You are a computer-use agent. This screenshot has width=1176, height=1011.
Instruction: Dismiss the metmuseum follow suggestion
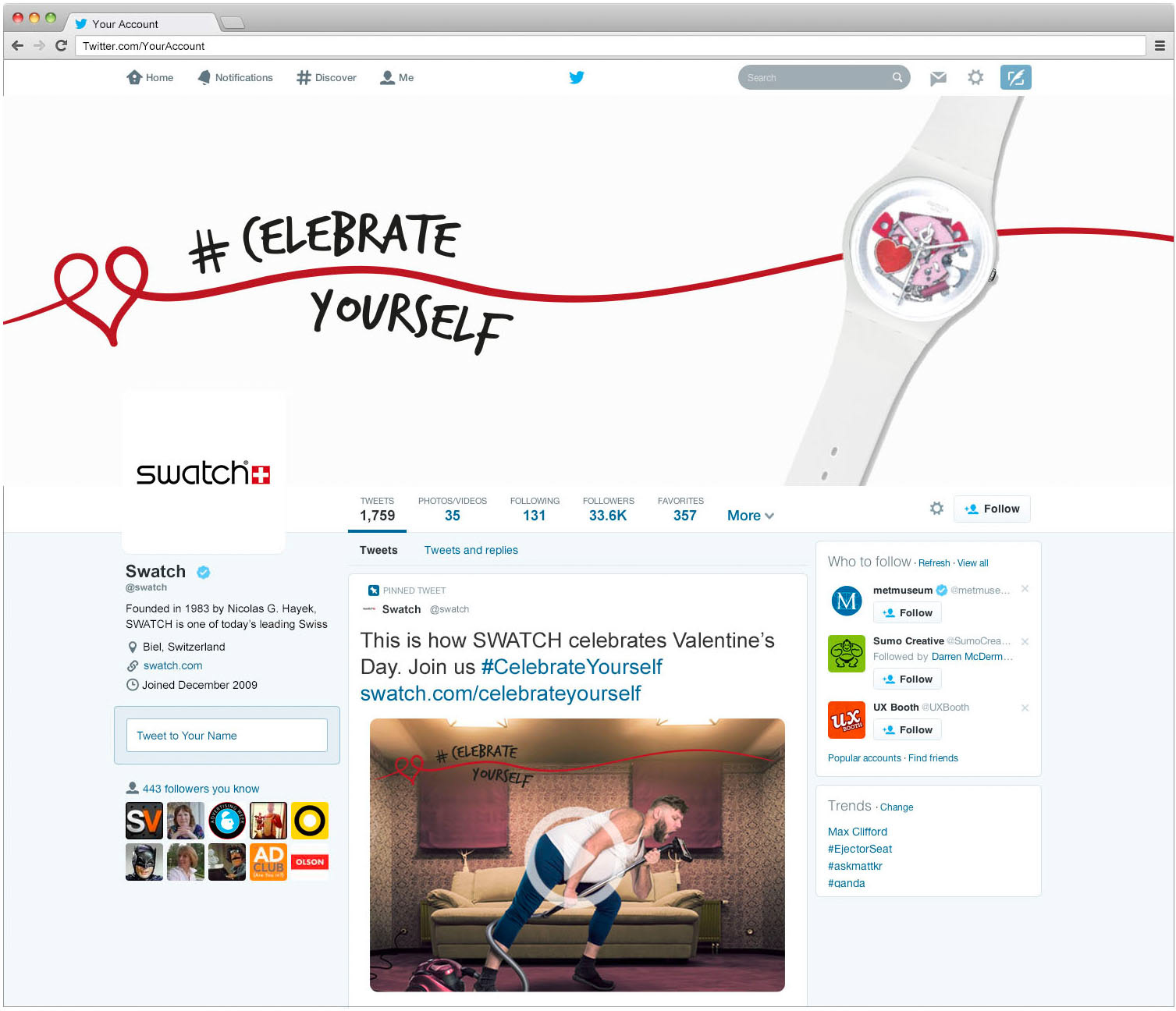click(1025, 589)
